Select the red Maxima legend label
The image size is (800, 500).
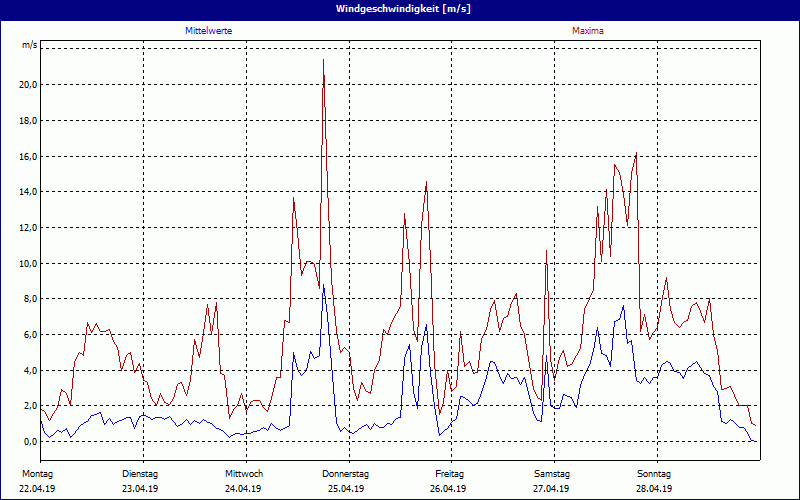(587, 31)
